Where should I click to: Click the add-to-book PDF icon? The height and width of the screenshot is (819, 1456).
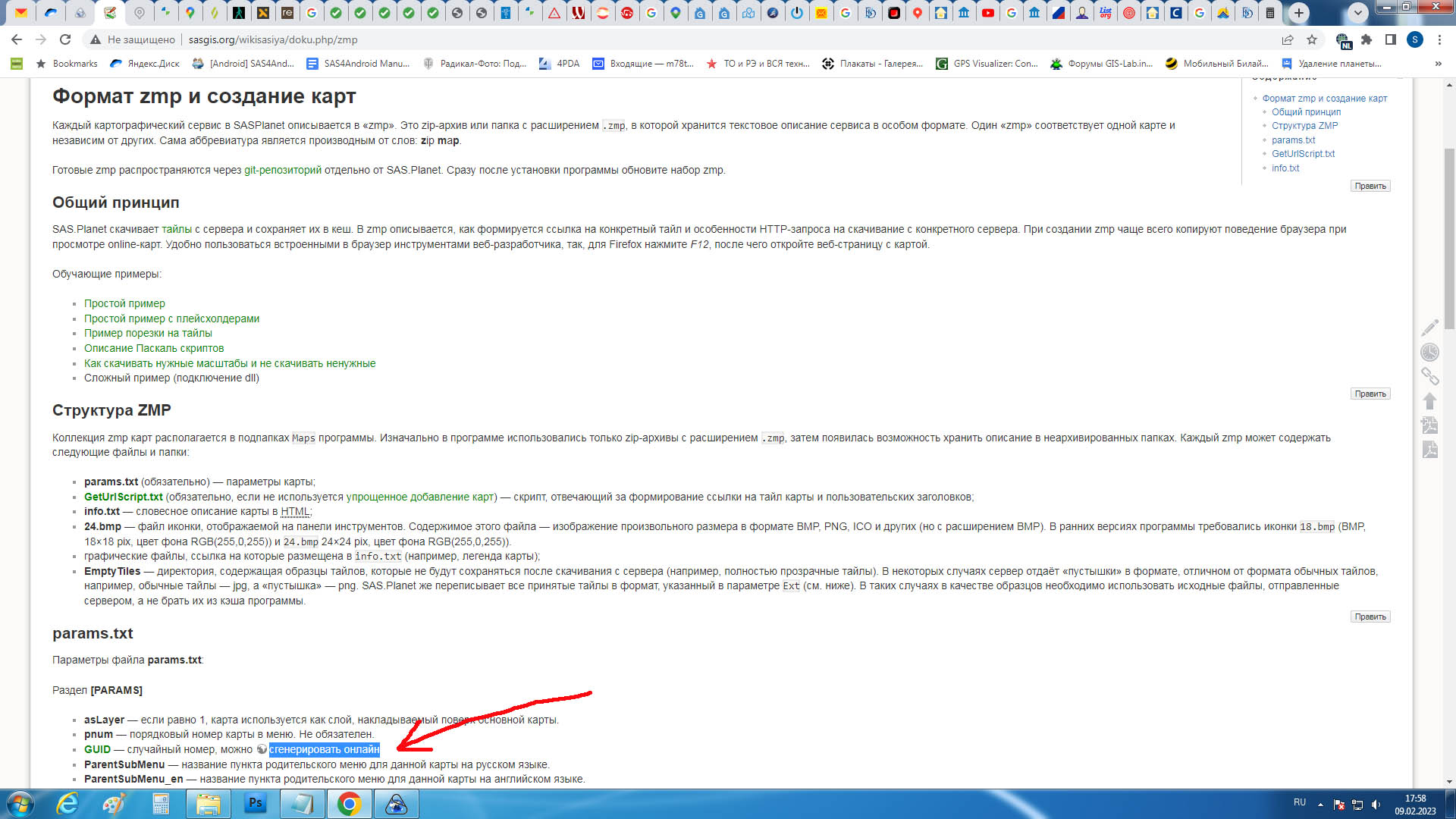coord(1429,425)
